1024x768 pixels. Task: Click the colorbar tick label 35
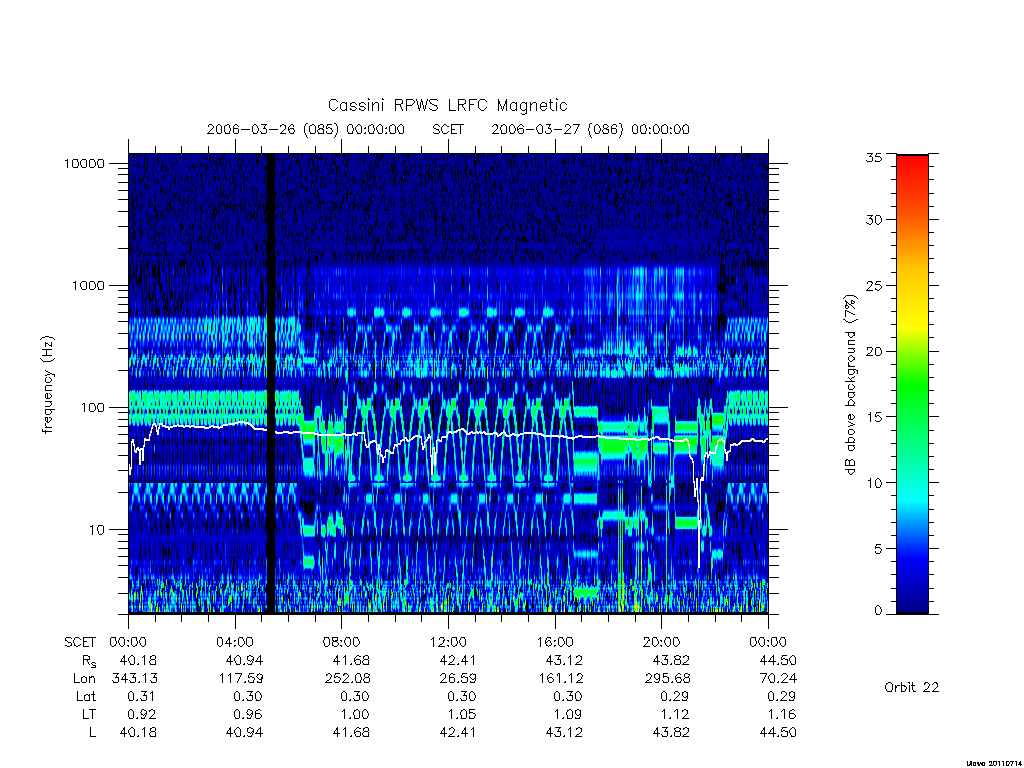pyautogui.click(x=874, y=157)
